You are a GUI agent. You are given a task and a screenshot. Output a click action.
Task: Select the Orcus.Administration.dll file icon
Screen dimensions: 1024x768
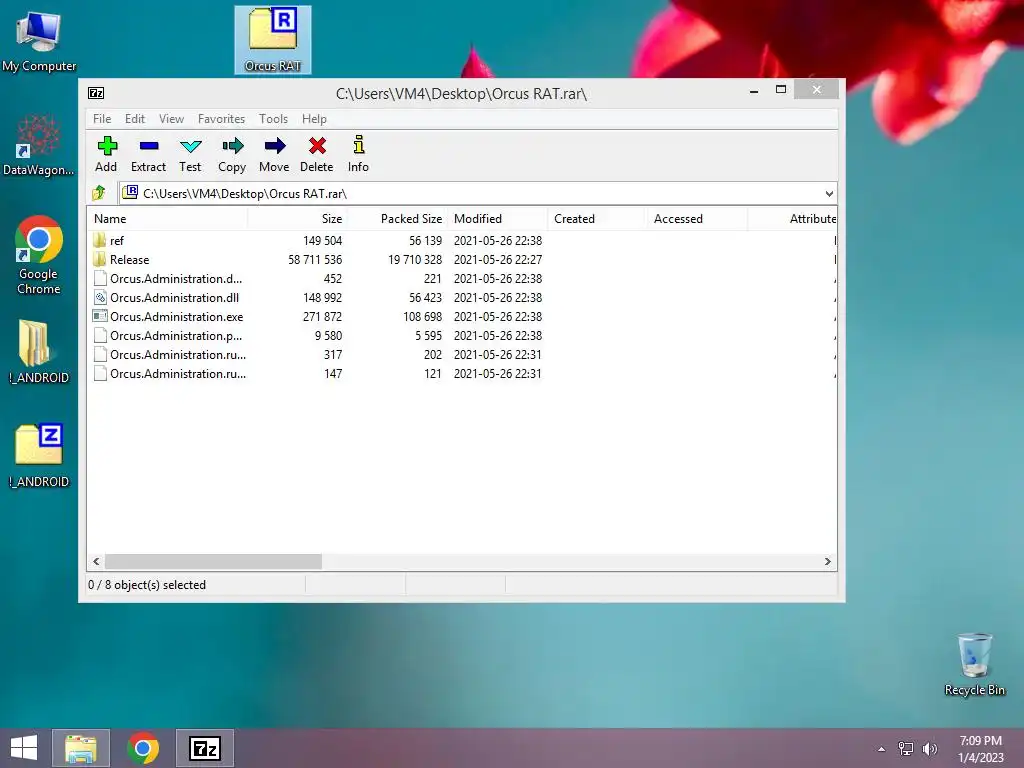click(100, 298)
